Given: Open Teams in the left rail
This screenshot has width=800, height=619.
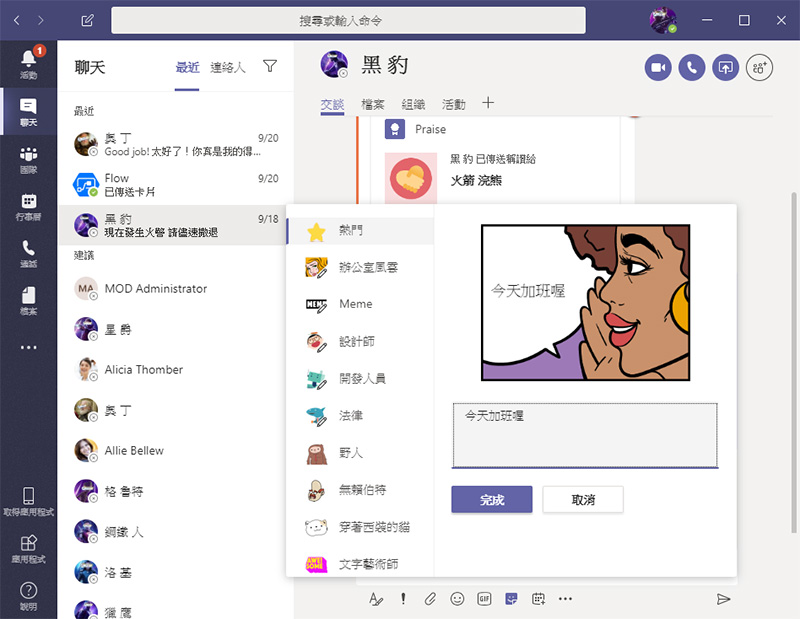Looking at the screenshot, I should pyautogui.click(x=29, y=159).
